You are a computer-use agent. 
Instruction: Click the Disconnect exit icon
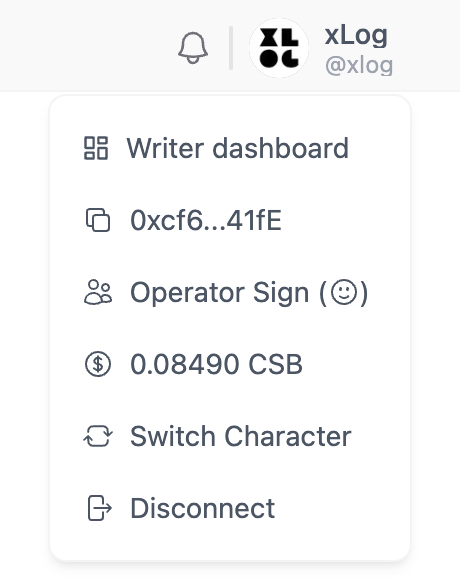coord(99,508)
